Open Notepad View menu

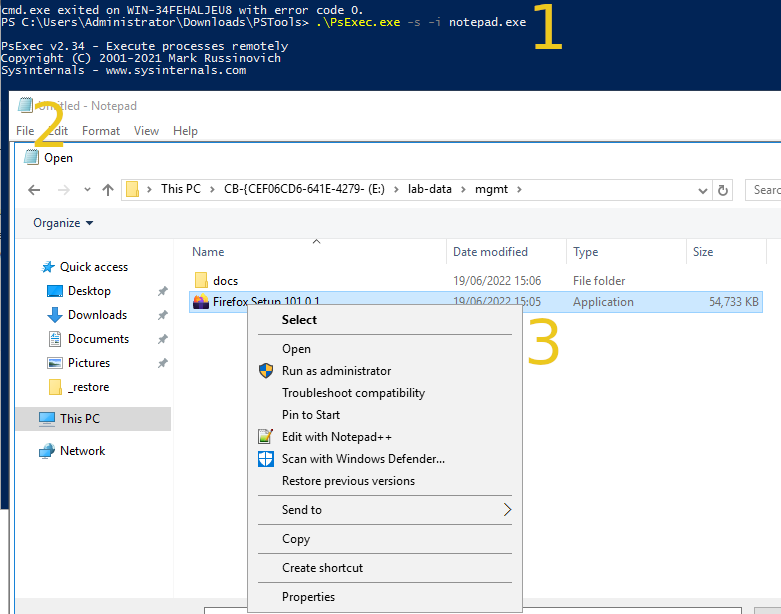coord(146,131)
